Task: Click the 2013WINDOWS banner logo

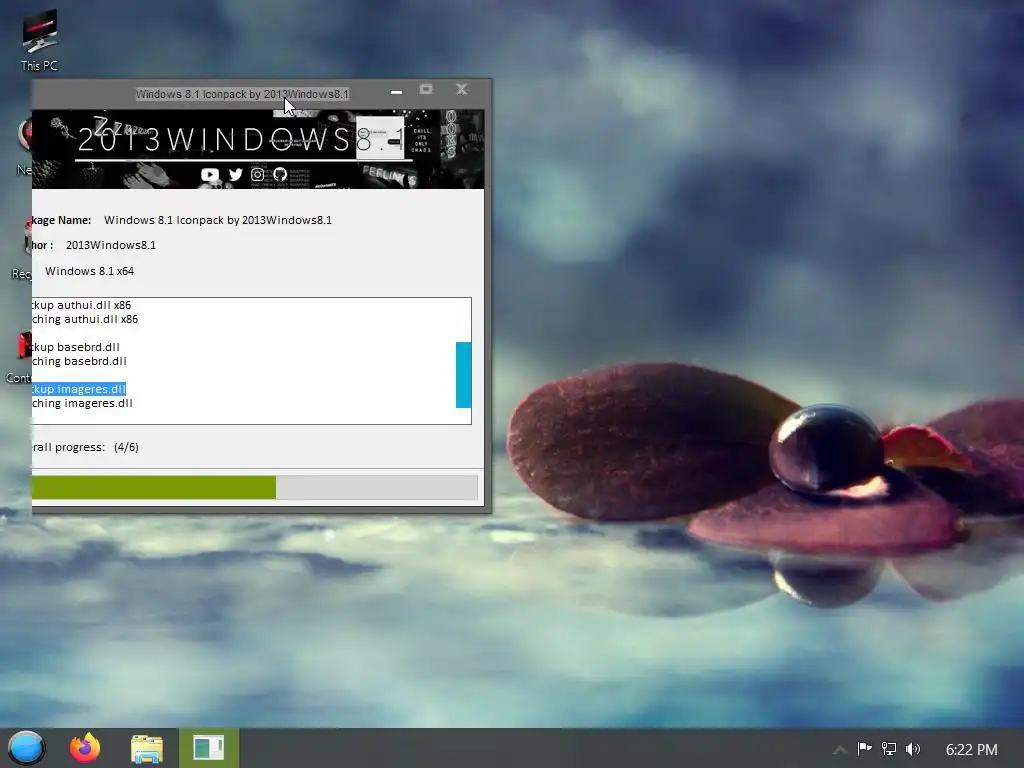Action: click(242, 139)
